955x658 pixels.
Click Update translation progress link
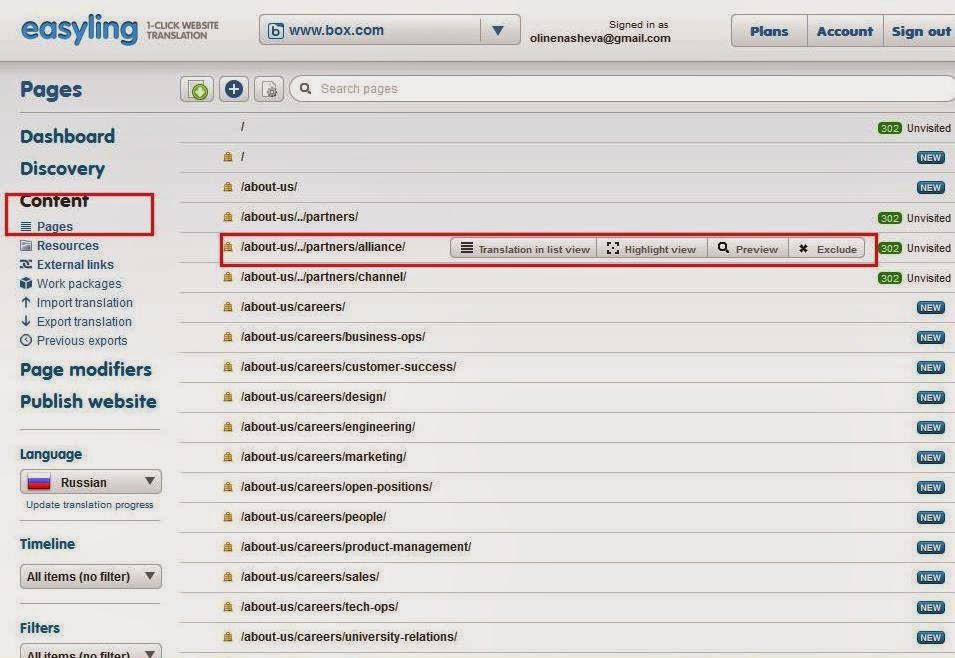90,504
